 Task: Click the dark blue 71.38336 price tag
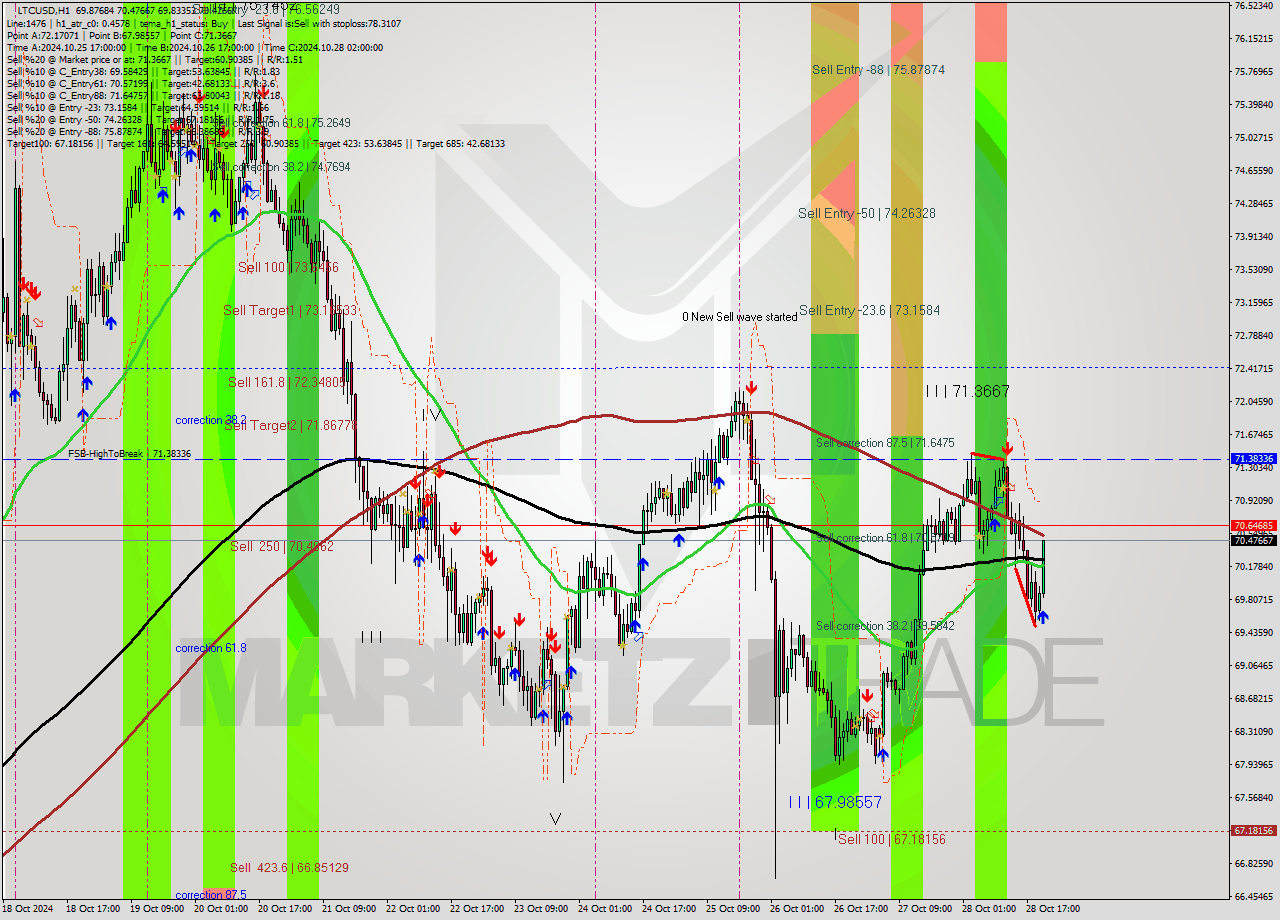[x=1253, y=459]
